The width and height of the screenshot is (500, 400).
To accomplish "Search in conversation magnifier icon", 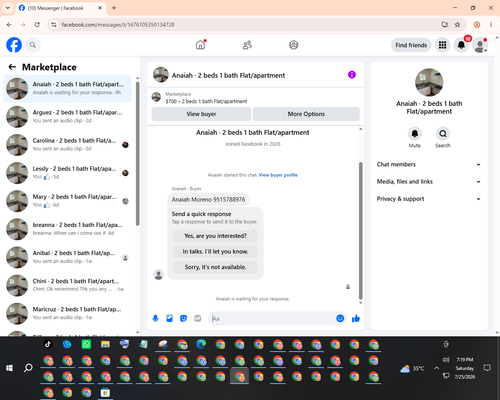I will click(443, 134).
